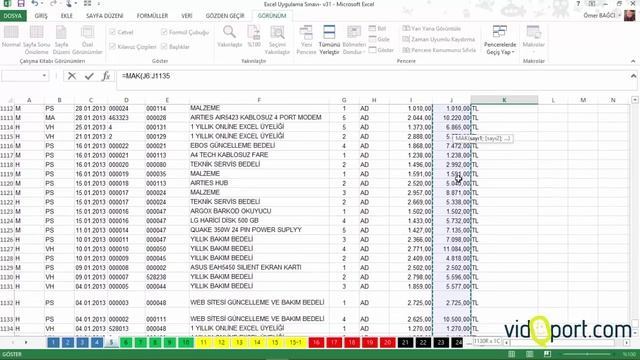Image resolution: width=640 pixels, height=360 pixels.
Task: Select the row 1113 header
Action: click(7, 118)
